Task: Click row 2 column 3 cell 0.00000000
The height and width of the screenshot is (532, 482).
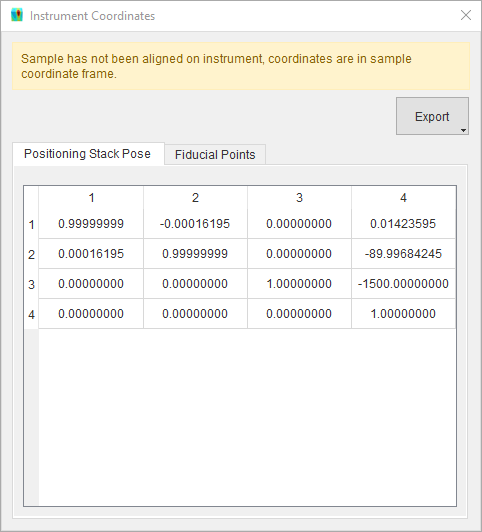Action: point(299,254)
